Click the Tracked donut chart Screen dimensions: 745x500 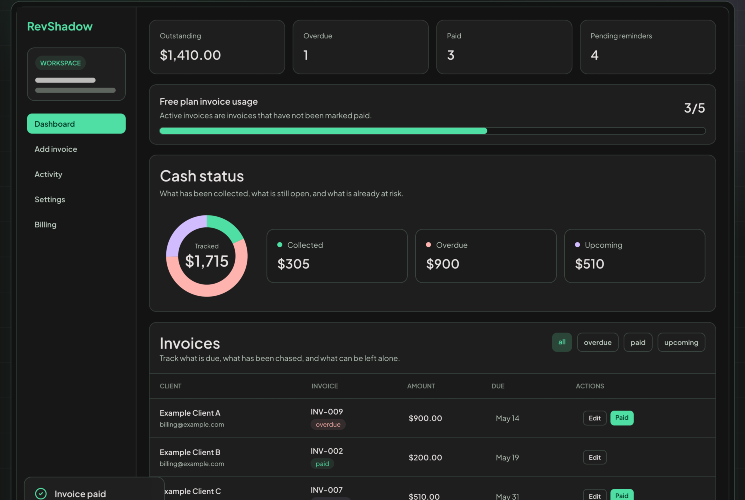(207, 256)
